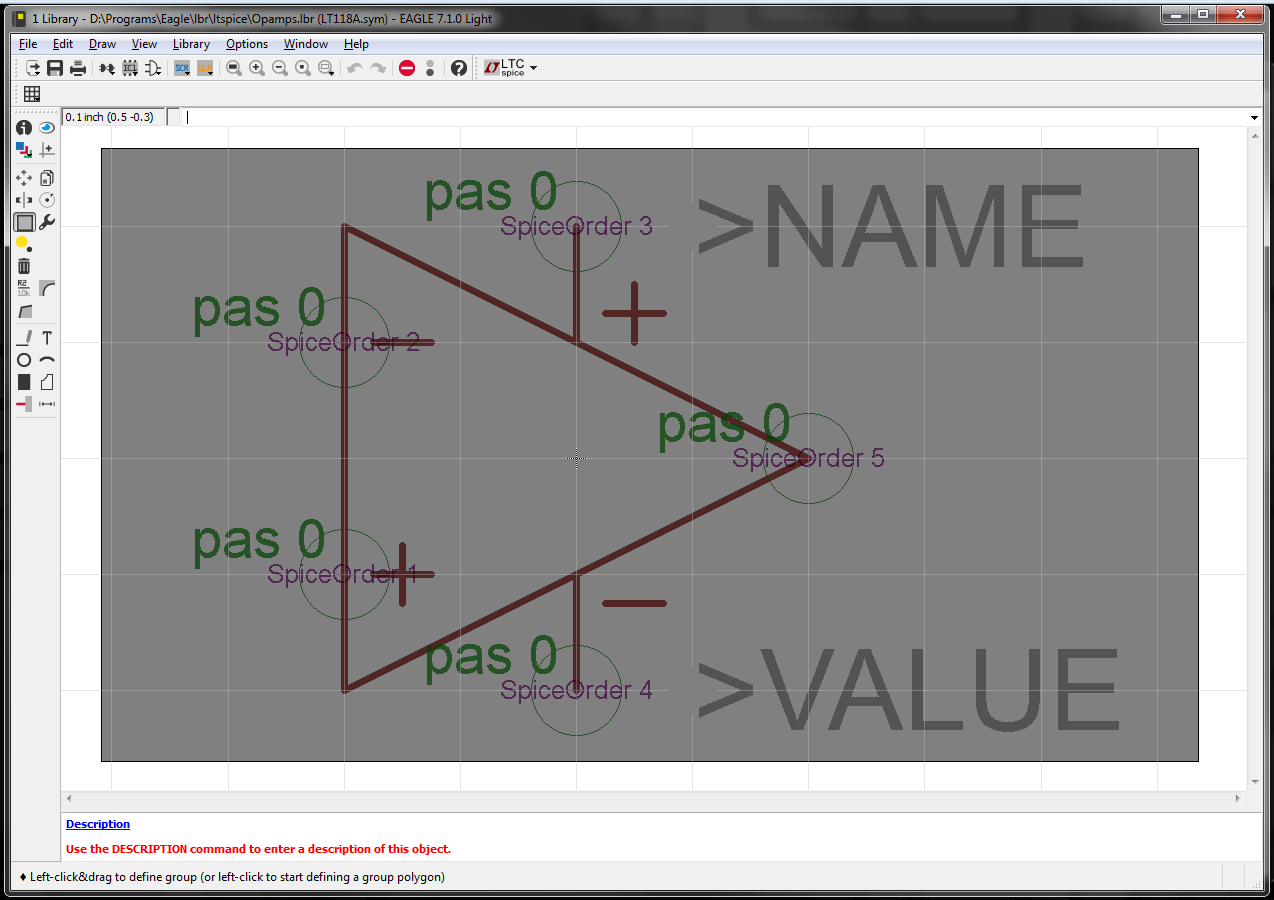The width and height of the screenshot is (1274, 900).
Task: Select the Circle drawing tool
Action: tap(24, 360)
